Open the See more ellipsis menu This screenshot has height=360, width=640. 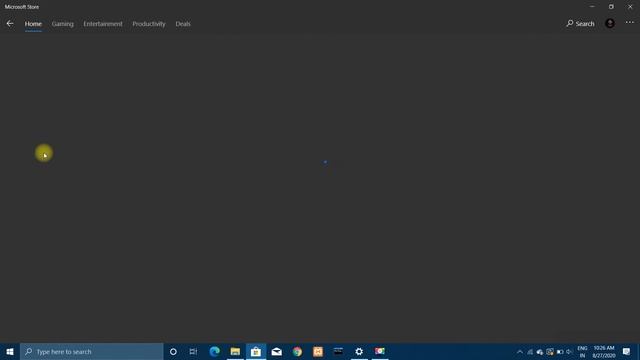[629, 23]
